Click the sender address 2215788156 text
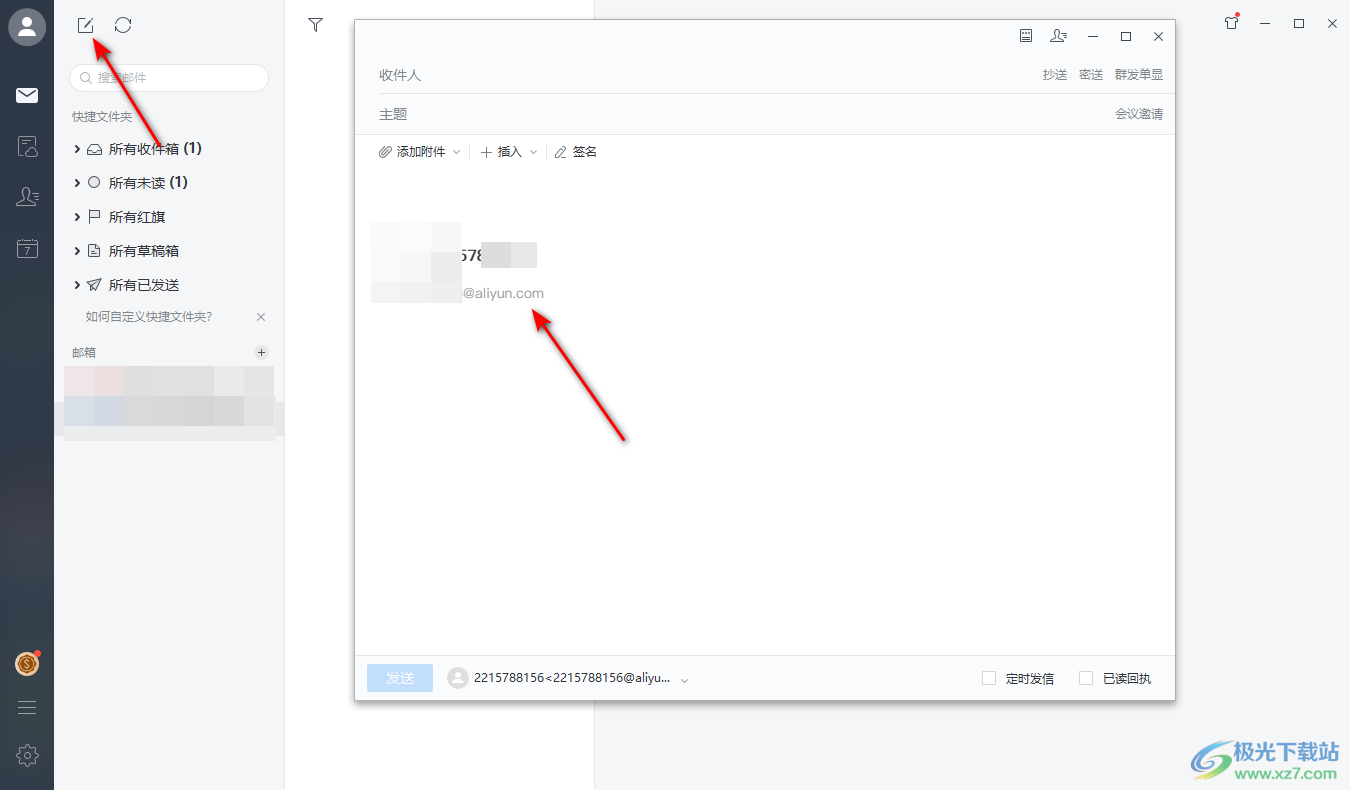The height and width of the screenshot is (790, 1350). tap(573, 678)
